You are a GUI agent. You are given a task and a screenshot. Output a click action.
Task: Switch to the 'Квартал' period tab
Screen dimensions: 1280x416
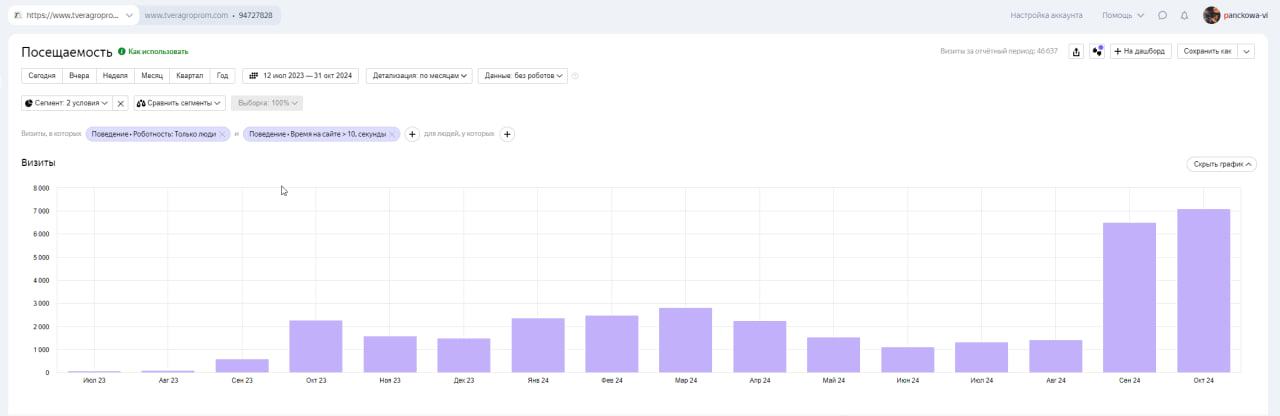pyautogui.click(x=189, y=75)
